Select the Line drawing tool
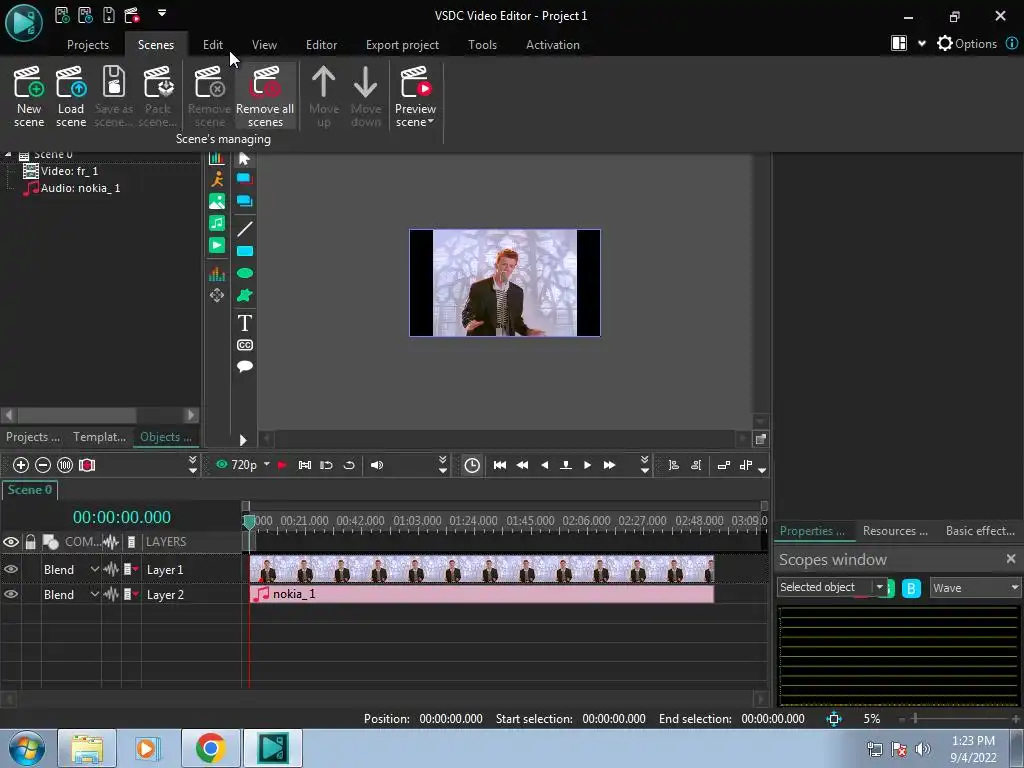The width and height of the screenshot is (1024, 768). [x=245, y=229]
